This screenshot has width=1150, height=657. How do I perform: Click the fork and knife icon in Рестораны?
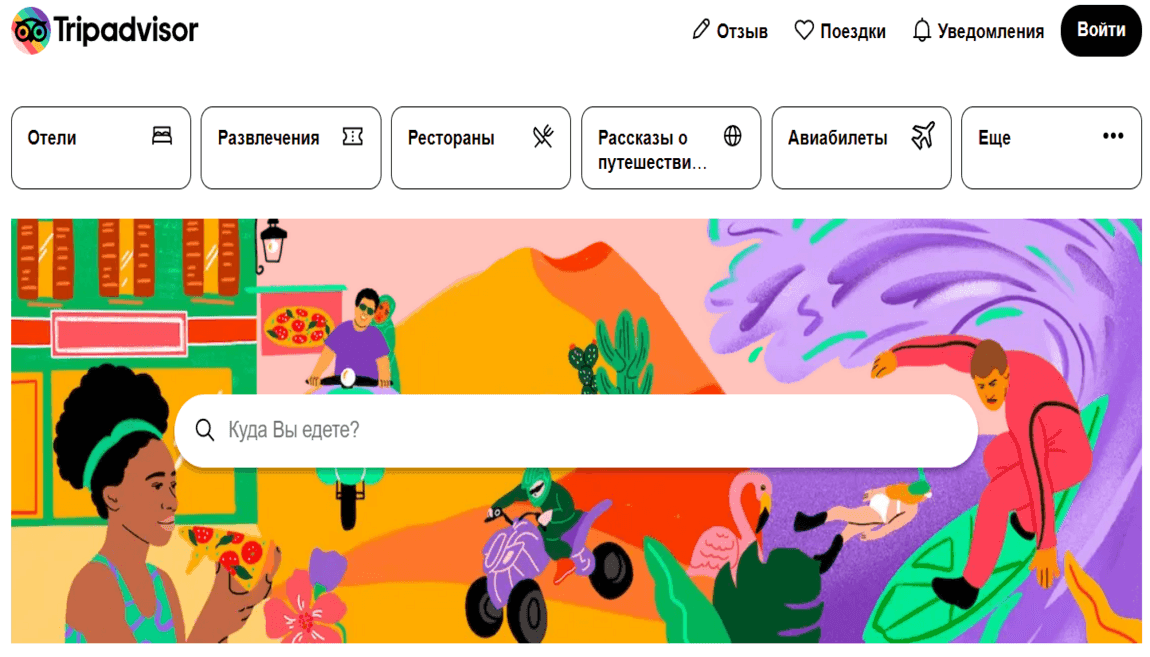click(x=543, y=136)
